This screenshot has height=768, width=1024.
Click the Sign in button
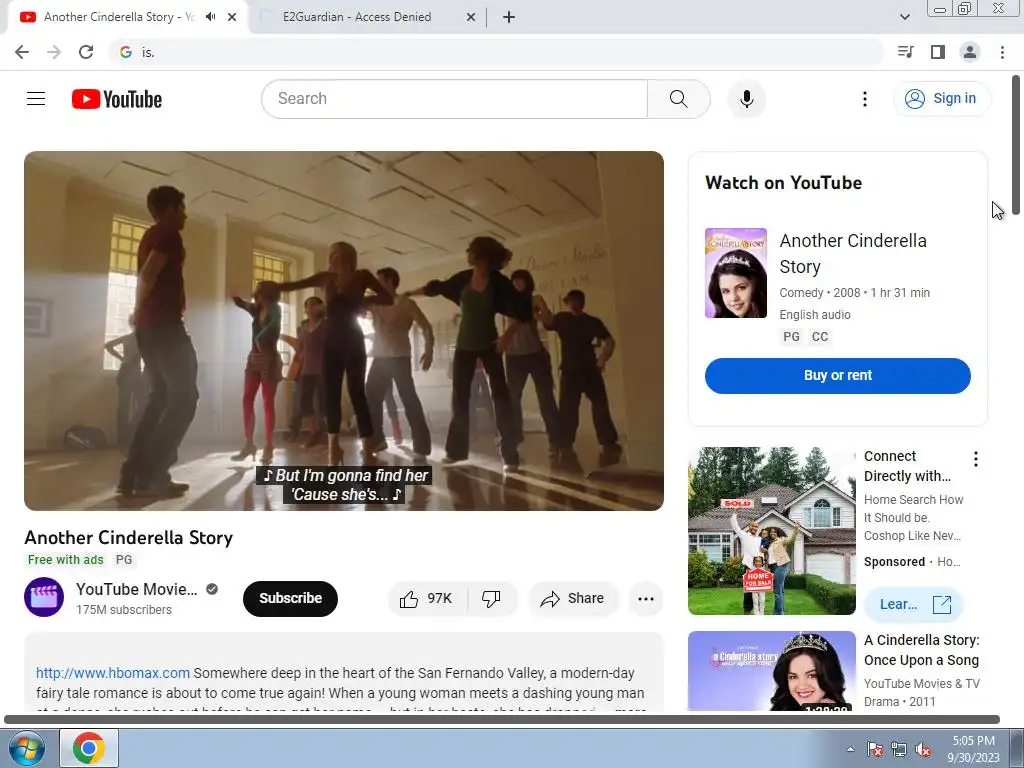coord(941,99)
